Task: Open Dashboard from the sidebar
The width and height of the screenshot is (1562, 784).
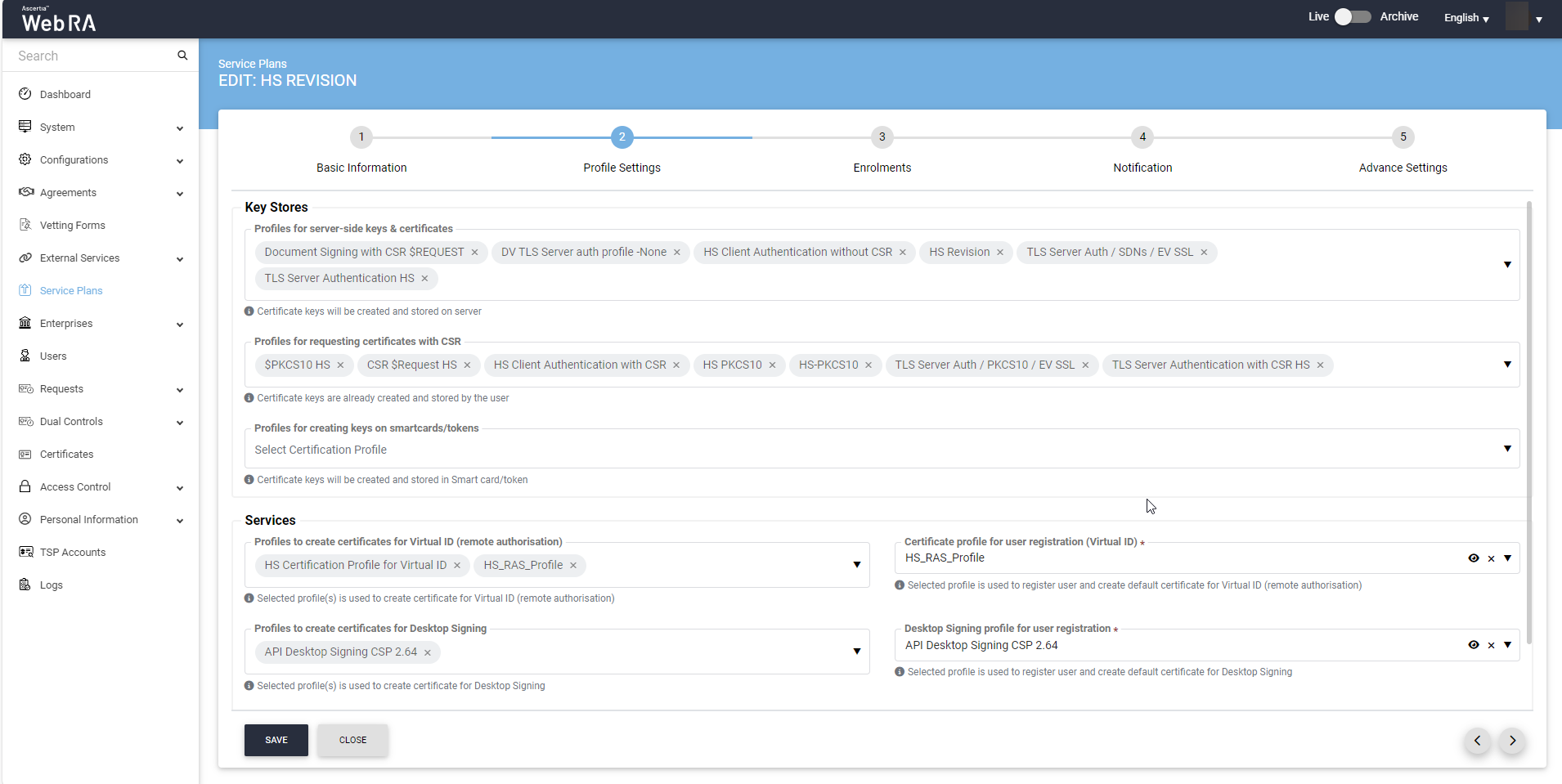Action: [65, 95]
